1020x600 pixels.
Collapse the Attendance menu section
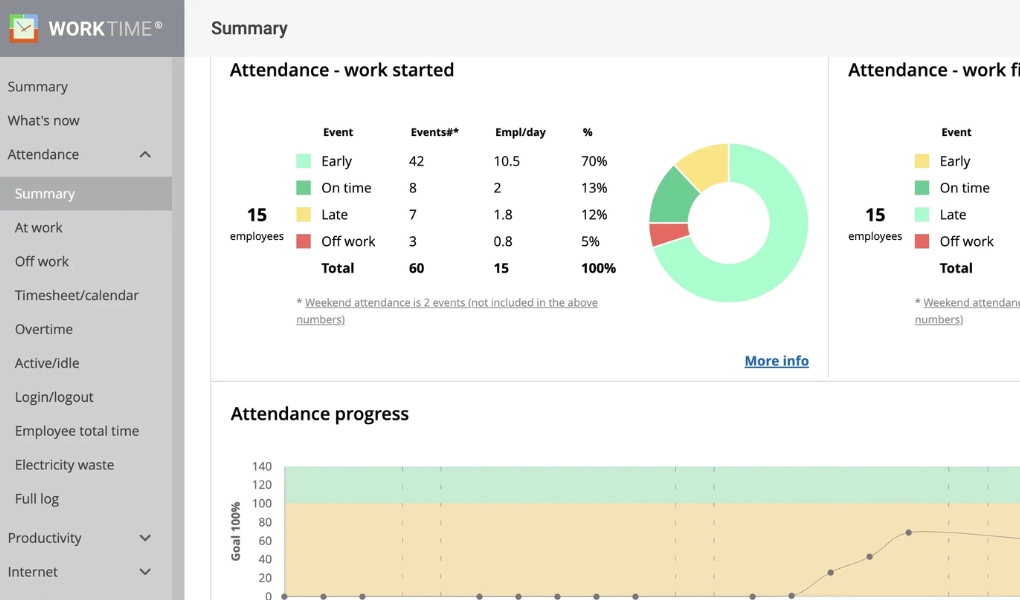tap(145, 155)
